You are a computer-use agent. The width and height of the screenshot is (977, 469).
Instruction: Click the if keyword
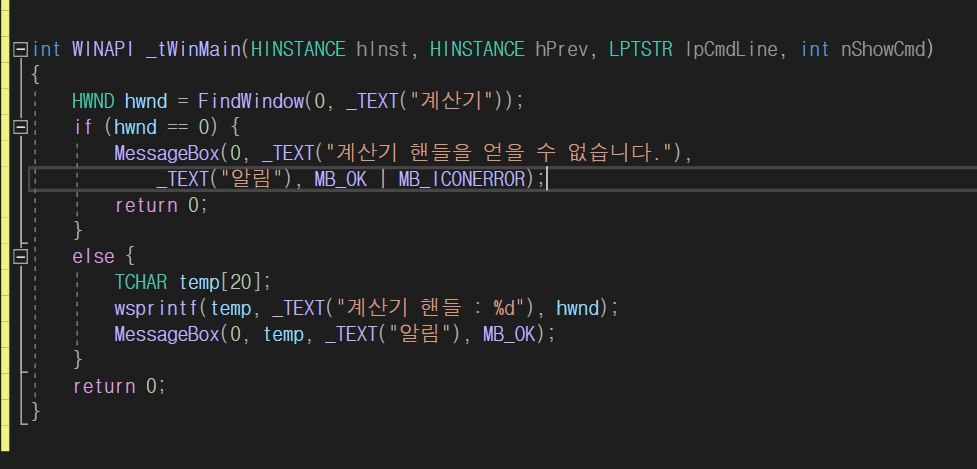point(83,127)
